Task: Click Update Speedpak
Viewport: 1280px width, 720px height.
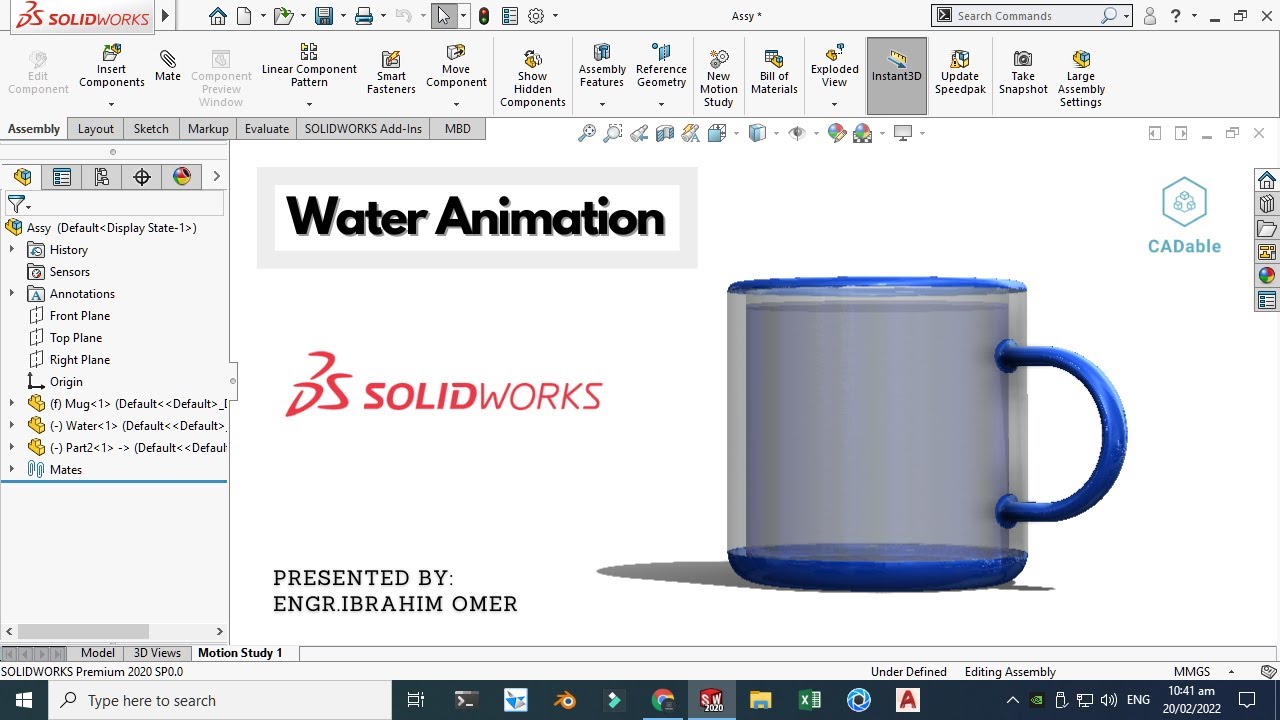Action: [x=960, y=72]
